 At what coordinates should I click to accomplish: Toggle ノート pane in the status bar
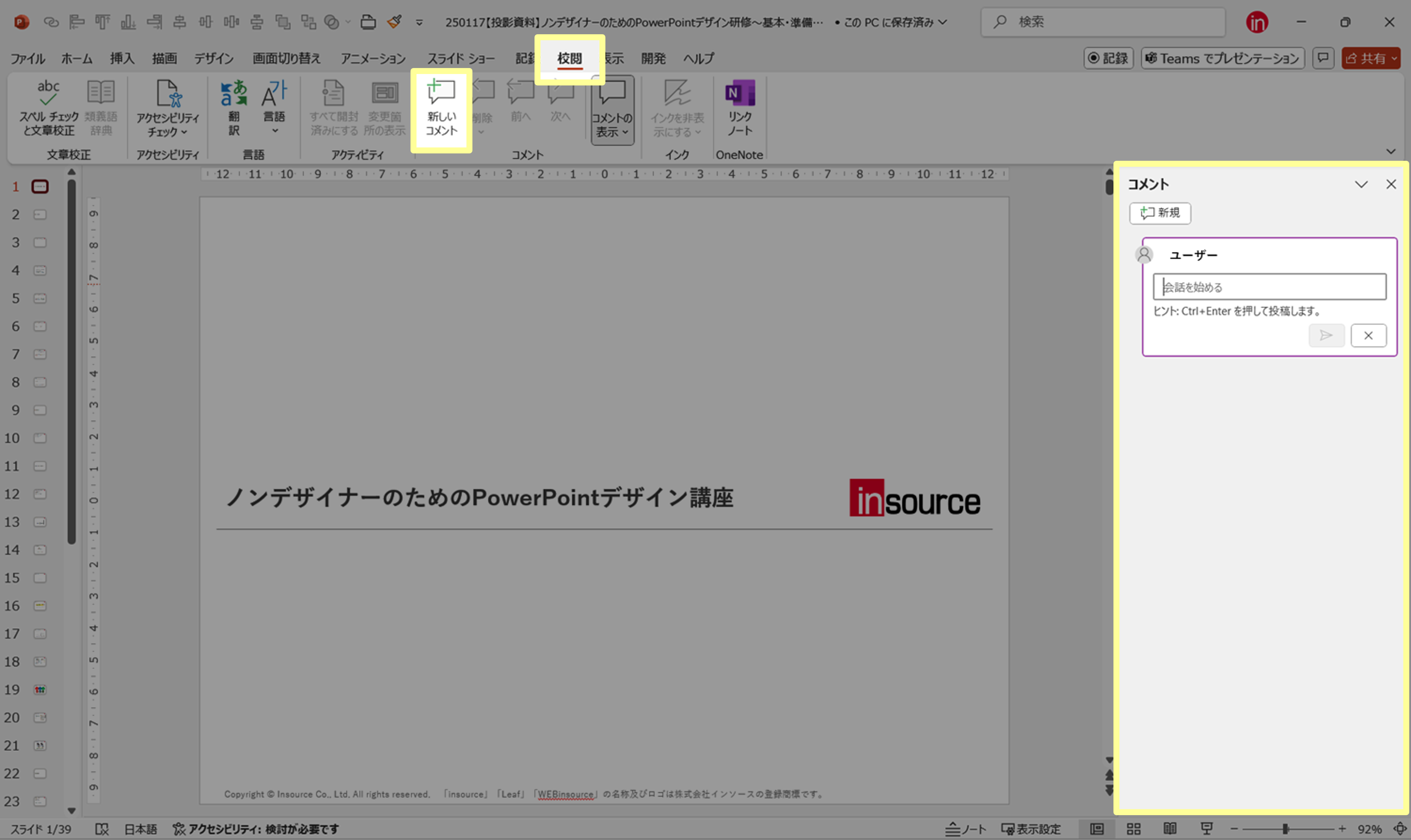(965, 829)
